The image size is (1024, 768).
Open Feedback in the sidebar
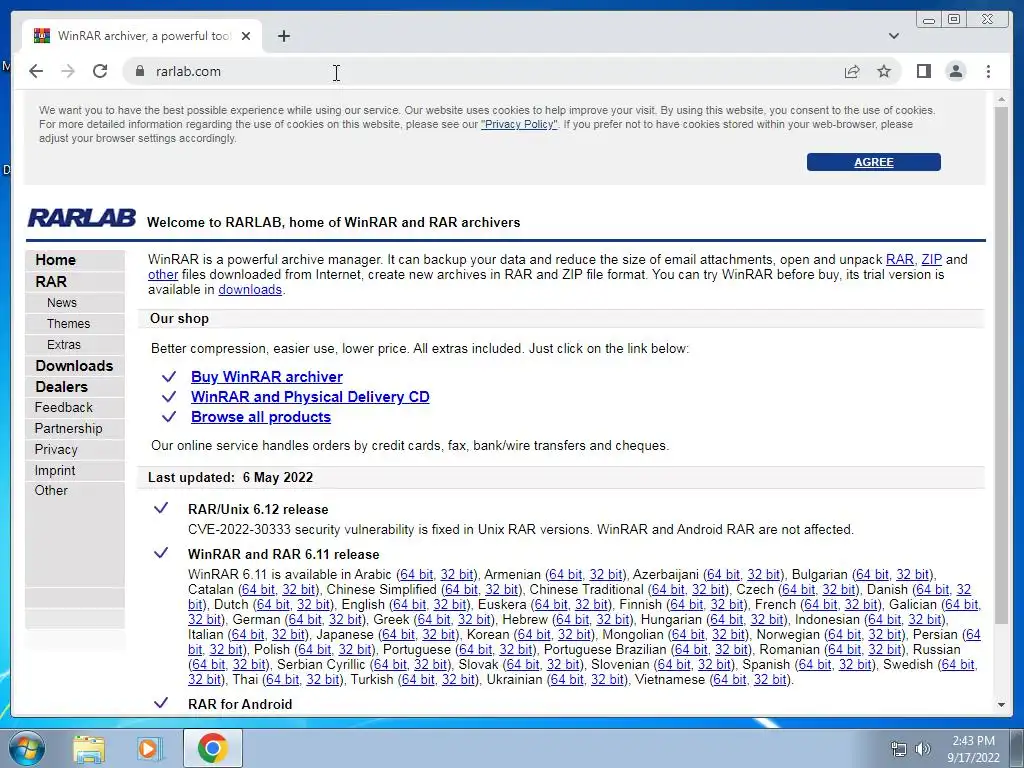click(x=63, y=408)
